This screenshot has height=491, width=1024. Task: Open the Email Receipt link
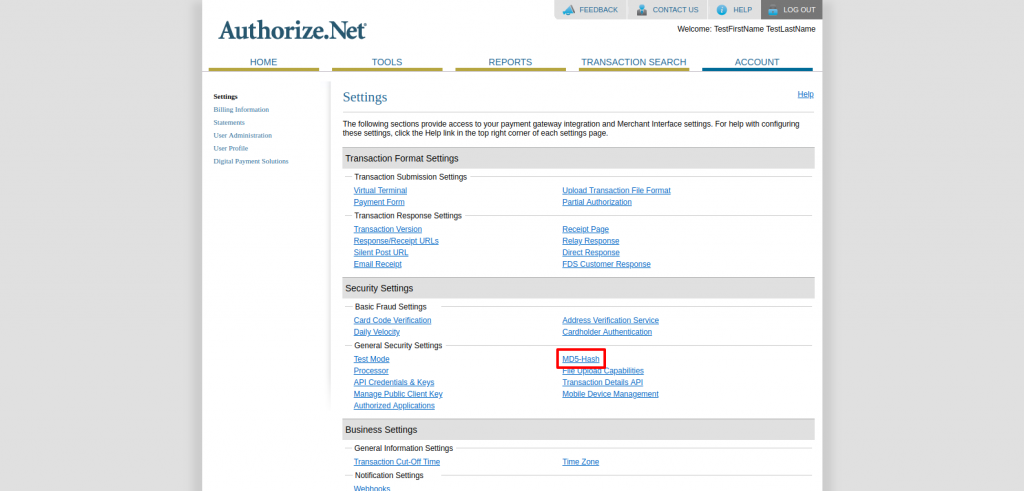[377, 264]
